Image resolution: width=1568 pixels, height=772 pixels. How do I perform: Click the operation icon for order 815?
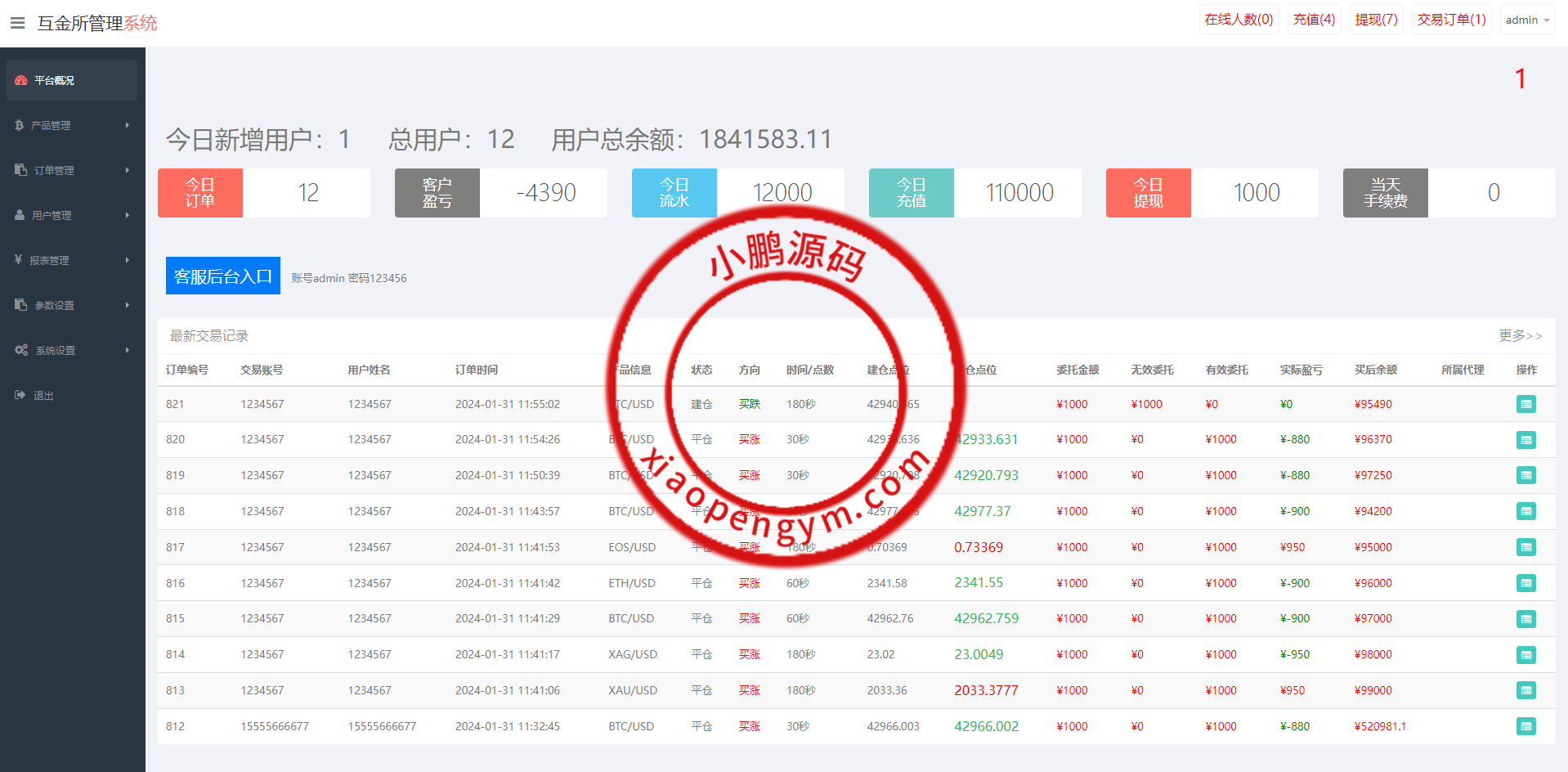(1525, 619)
